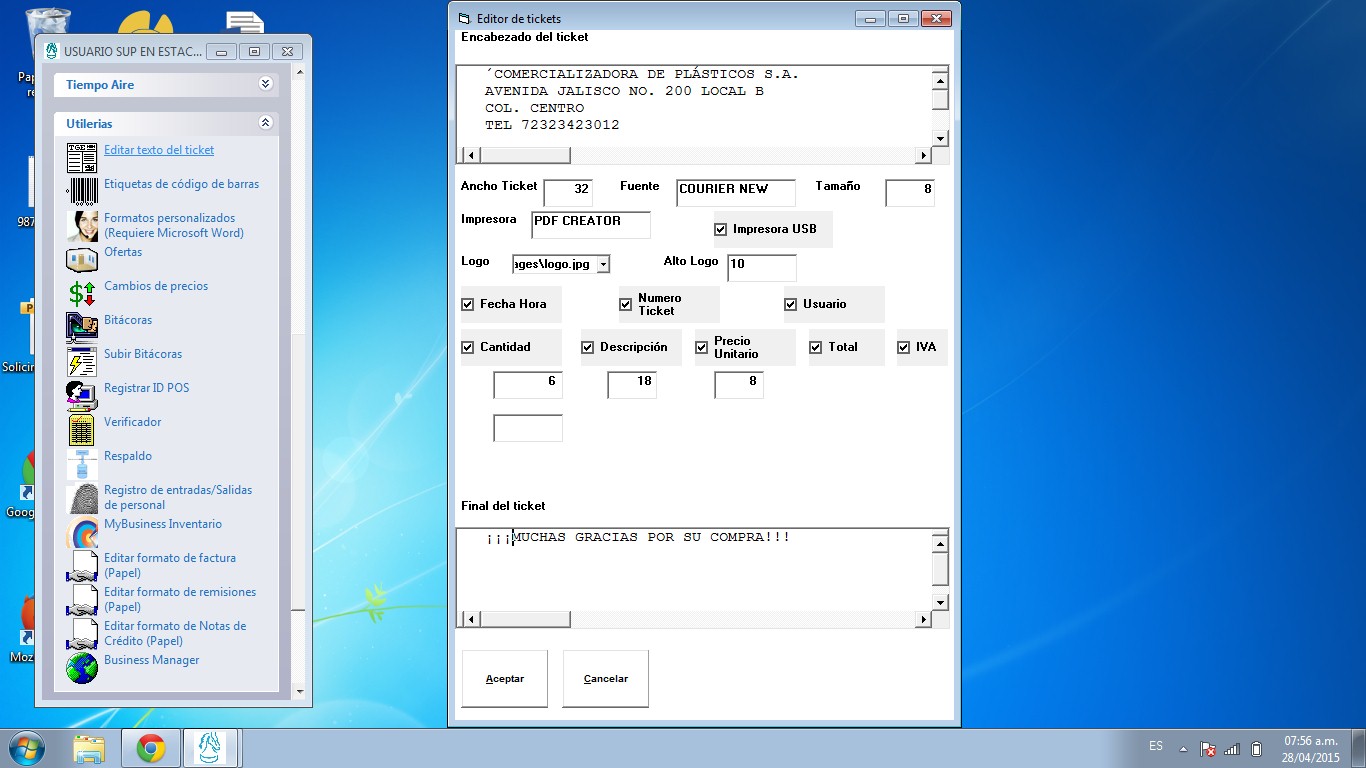Open the Logo file dropdown

[x=603, y=264]
